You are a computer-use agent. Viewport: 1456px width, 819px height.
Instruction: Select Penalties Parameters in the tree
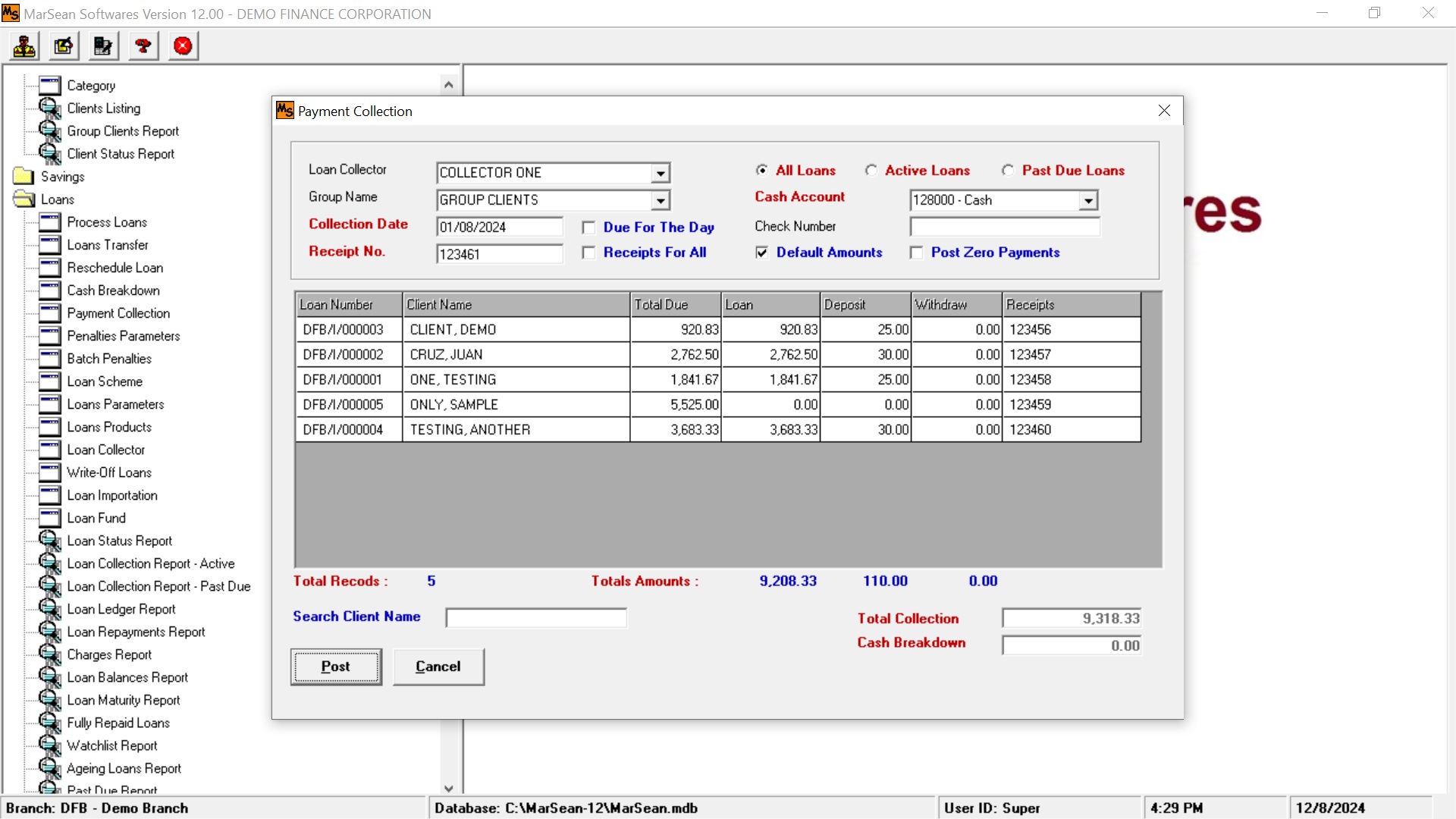pos(123,336)
